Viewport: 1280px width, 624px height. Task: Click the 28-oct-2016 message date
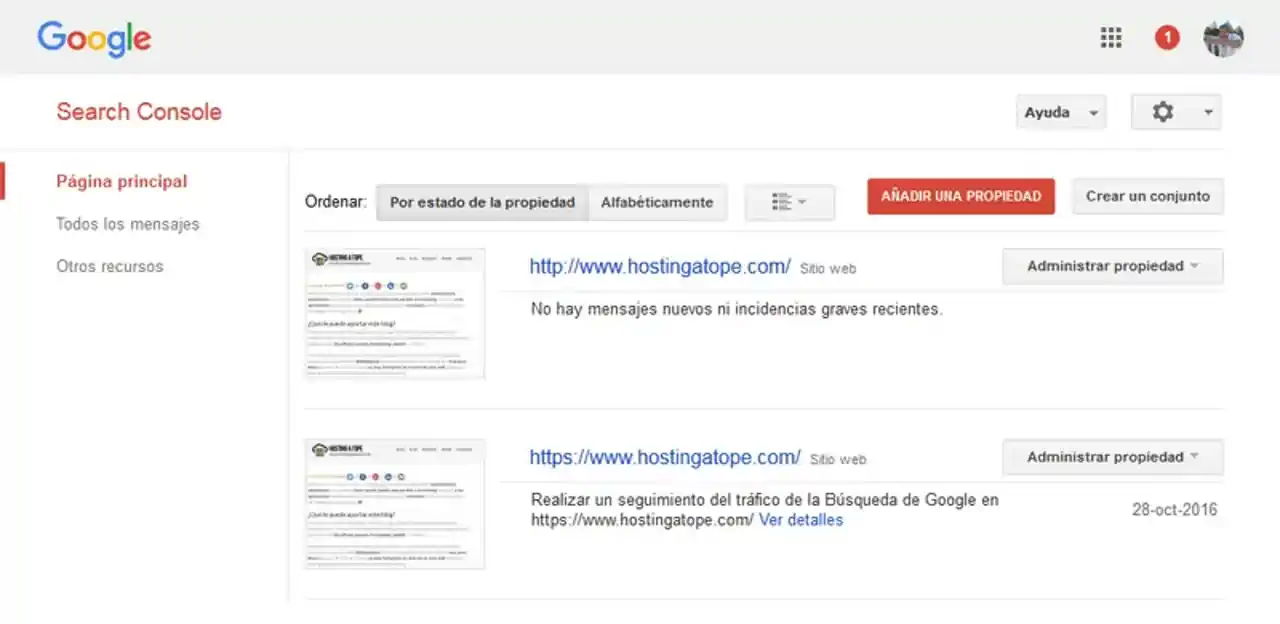point(1175,510)
